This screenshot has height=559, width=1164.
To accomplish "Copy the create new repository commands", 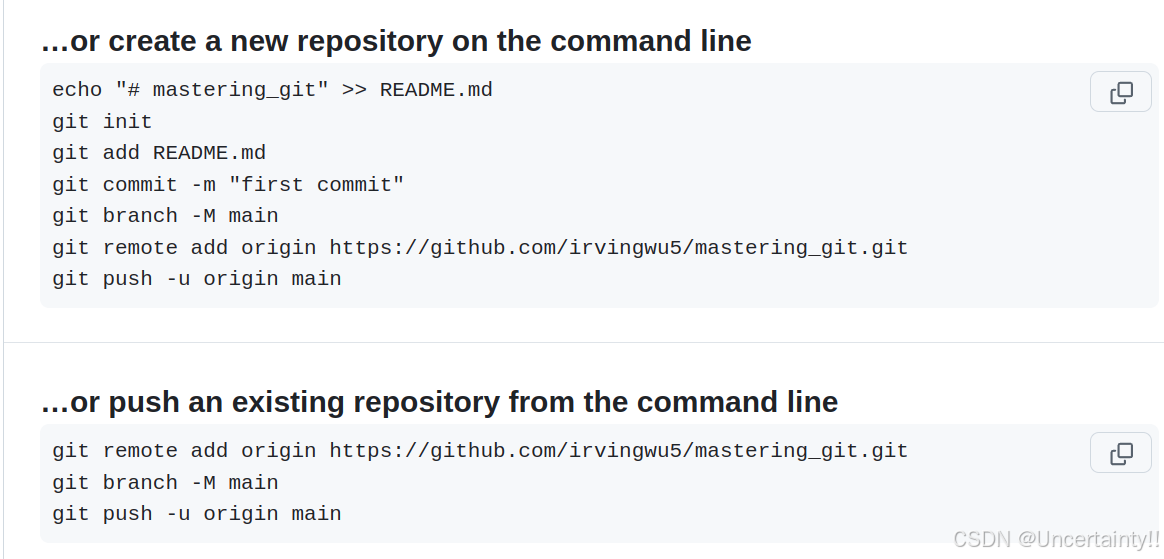I will pos(1120,92).
